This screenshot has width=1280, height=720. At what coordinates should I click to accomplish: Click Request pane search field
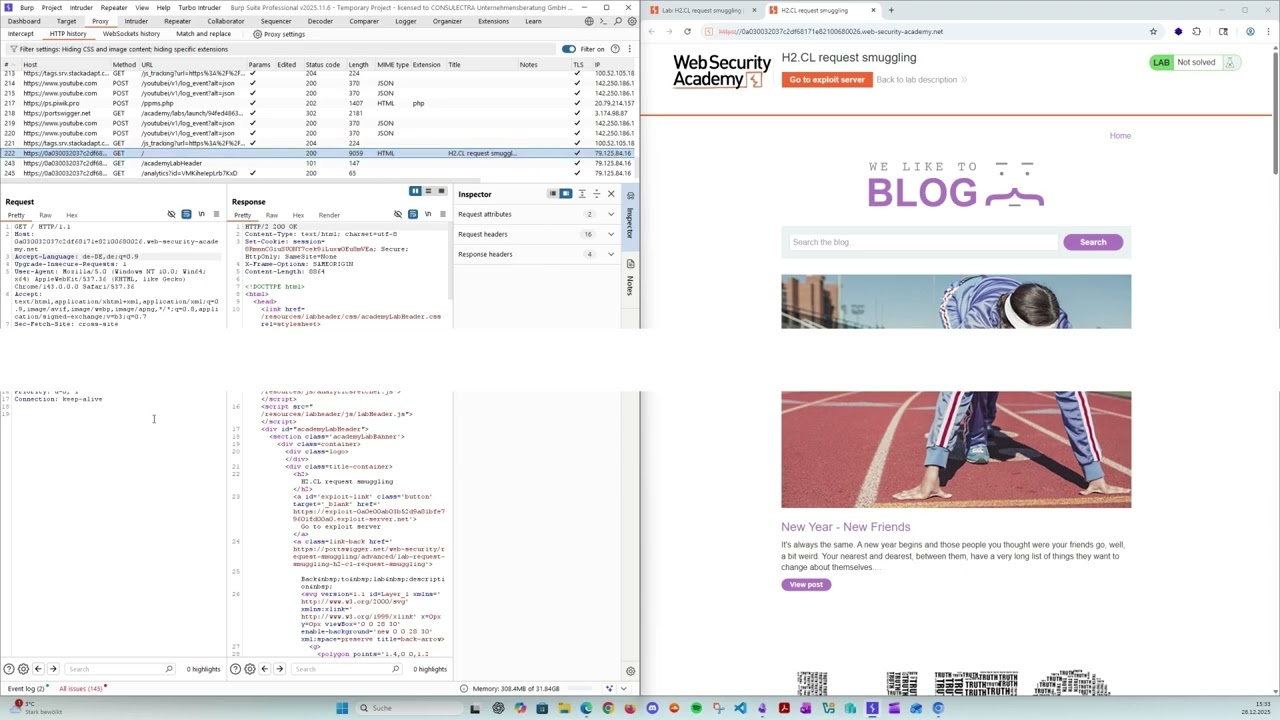pos(118,669)
